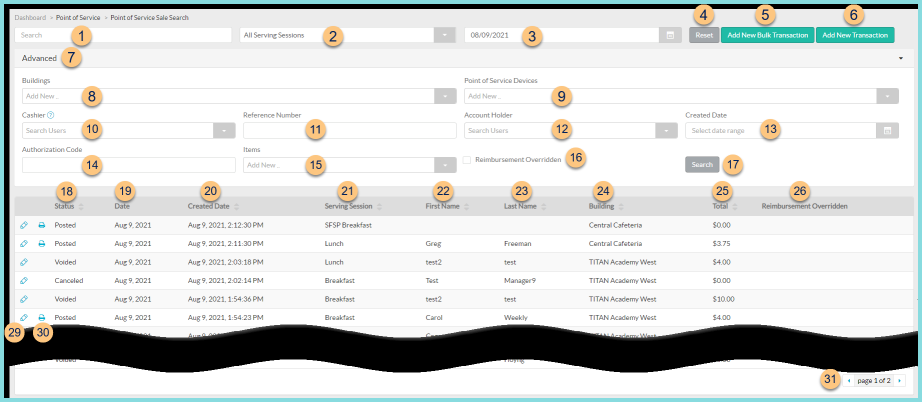Screen dimensions: 922x402
Task: Open the Items dropdown
Action: pyautogui.click(x=445, y=165)
